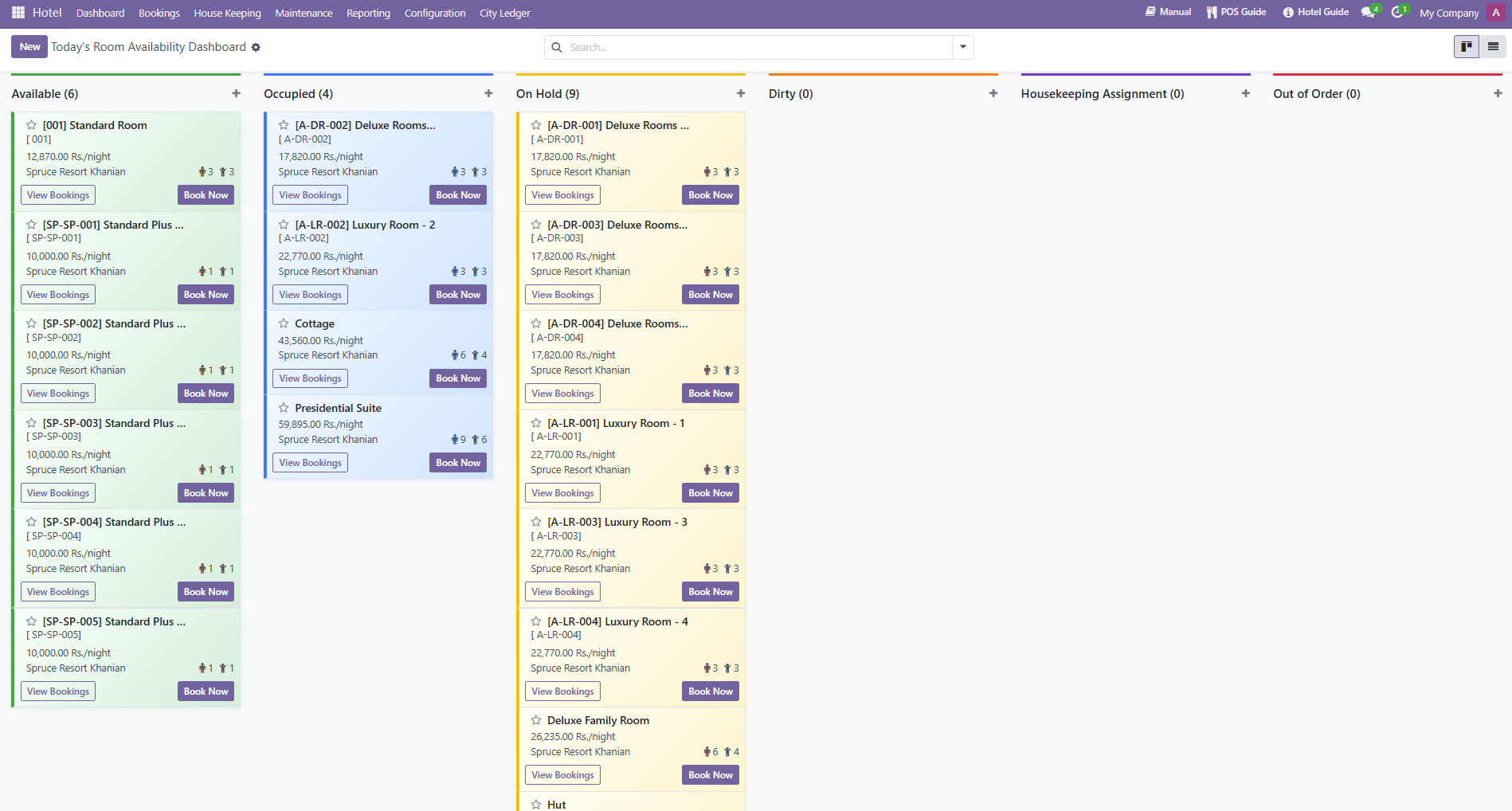Screen dimensions: 1512x811
Task: Click the search input field
Action: 758,47
